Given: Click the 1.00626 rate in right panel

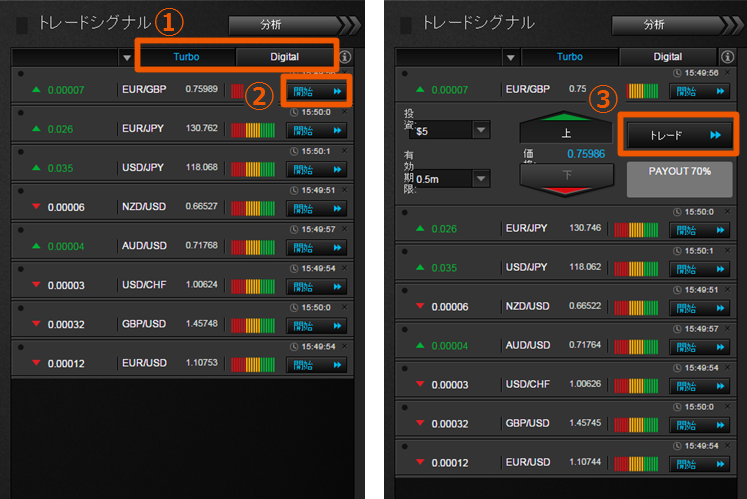Looking at the screenshot, I should [x=585, y=384].
